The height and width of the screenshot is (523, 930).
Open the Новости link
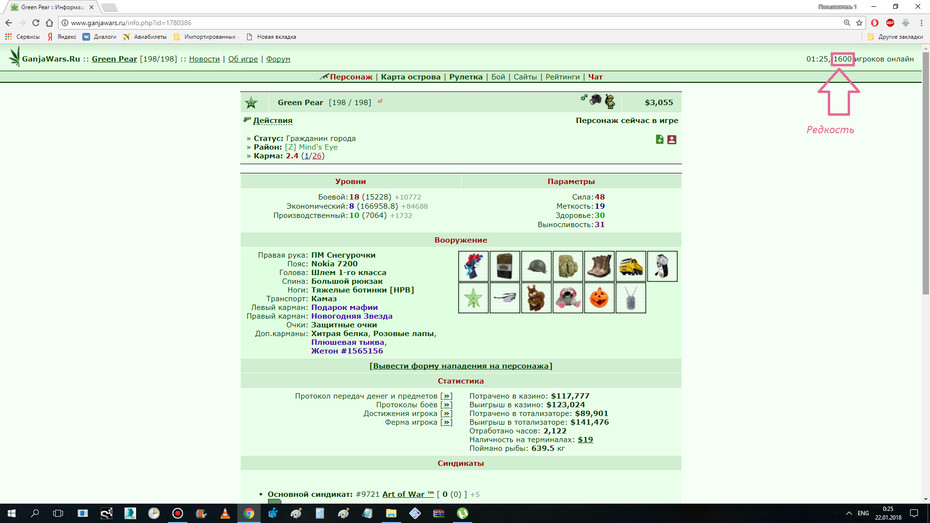pyautogui.click(x=204, y=59)
